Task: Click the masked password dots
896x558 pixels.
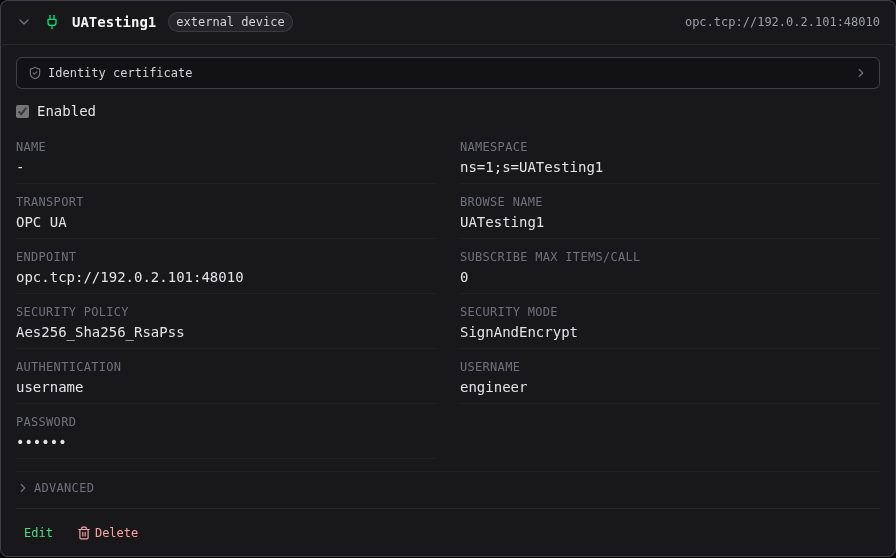Action: pos(41,442)
